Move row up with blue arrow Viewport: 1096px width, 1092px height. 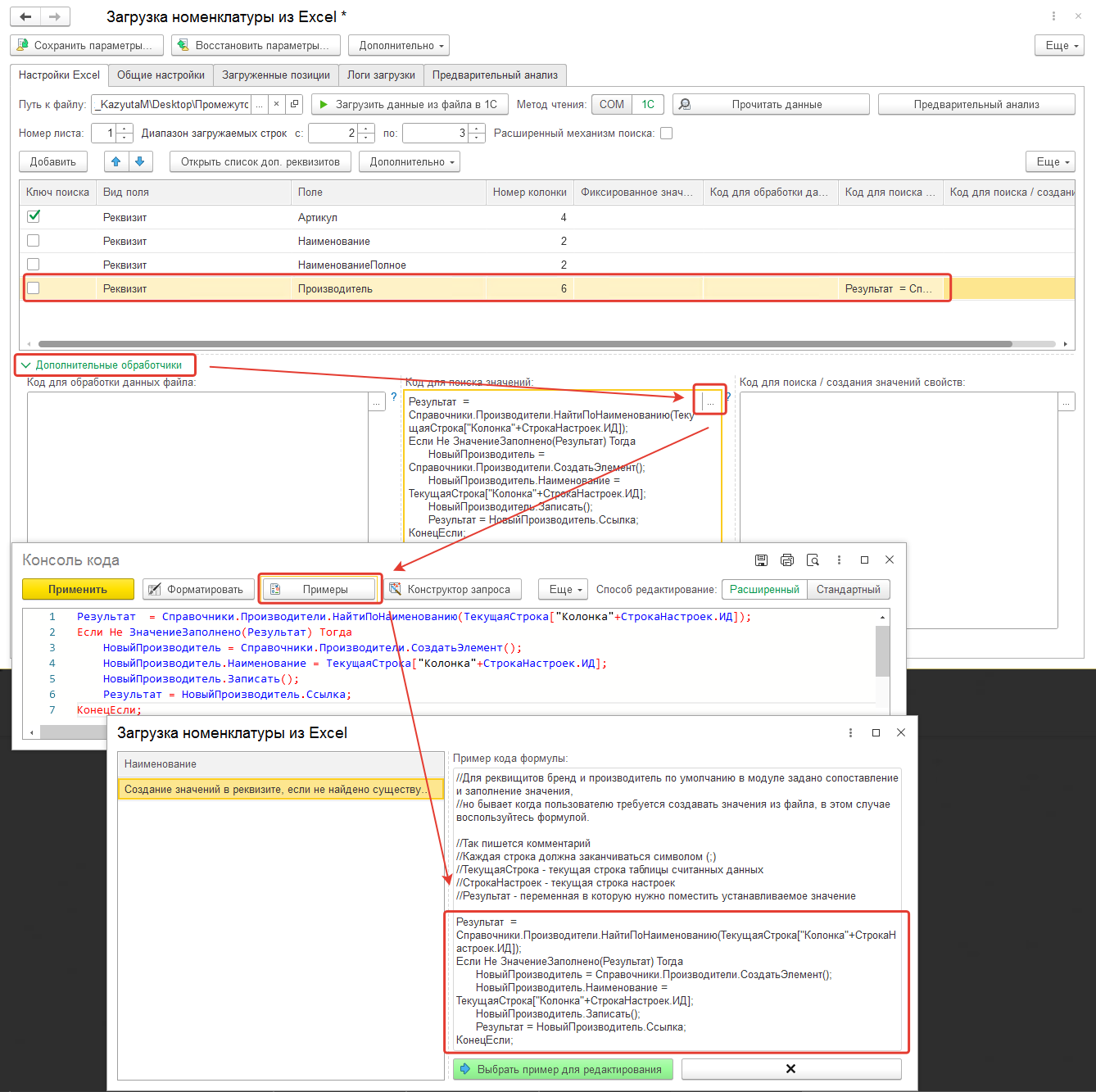pyautogui.click(x=116, y=161)
